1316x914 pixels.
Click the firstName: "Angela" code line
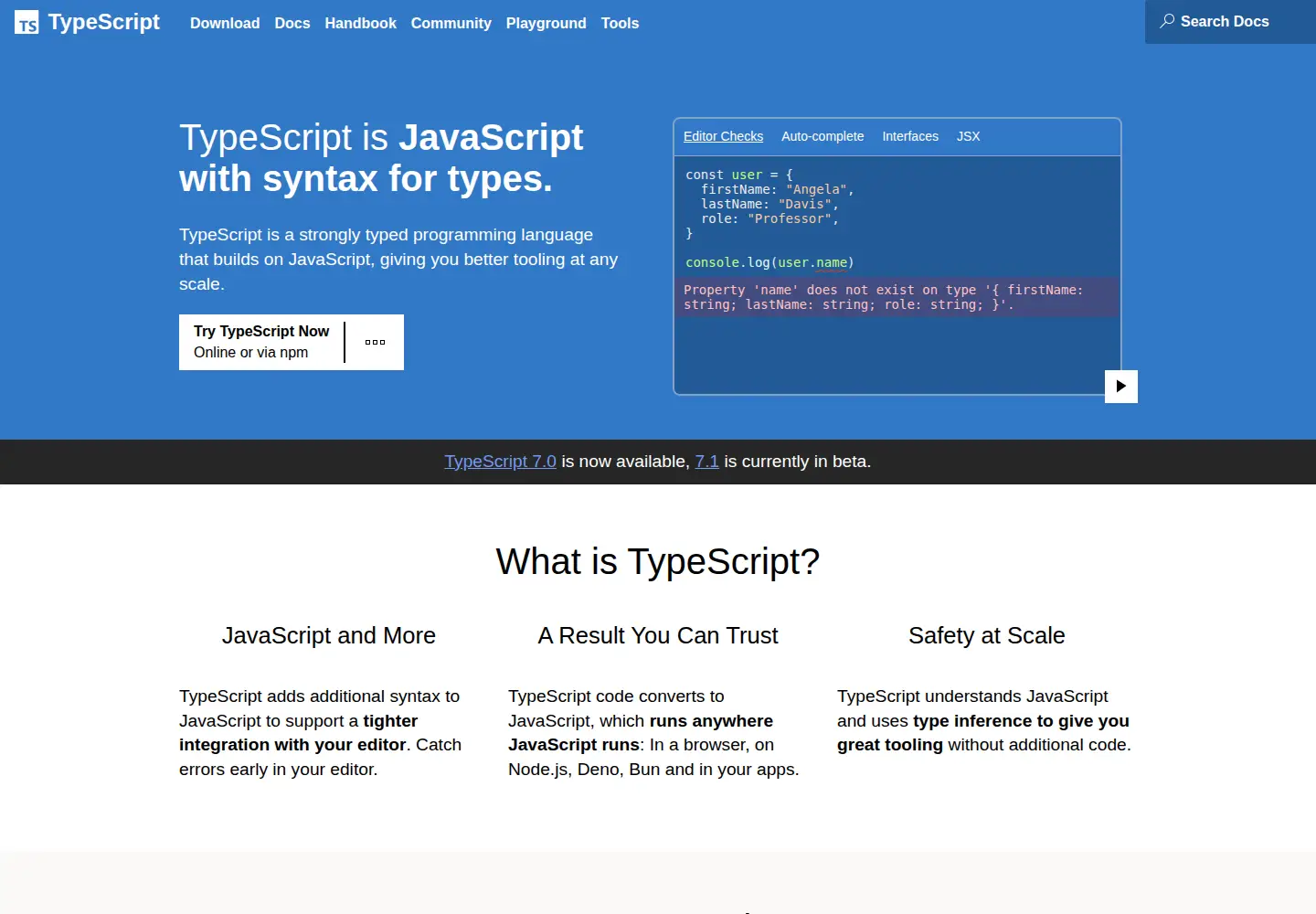pos(778,189)
